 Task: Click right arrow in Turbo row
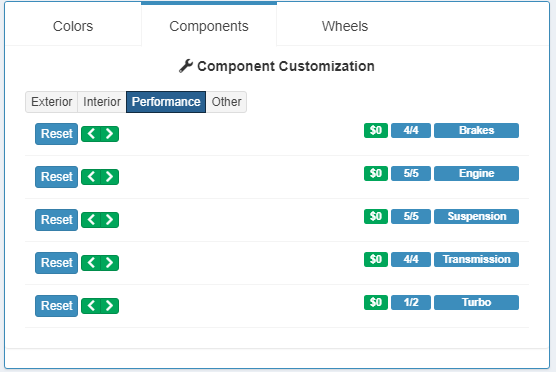click(110, 306)
